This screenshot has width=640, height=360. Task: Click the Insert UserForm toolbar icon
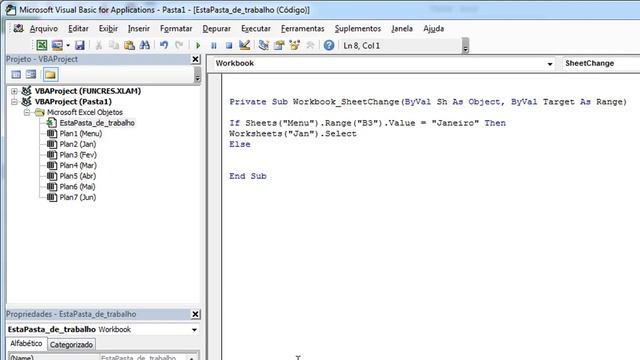point(57,45)
